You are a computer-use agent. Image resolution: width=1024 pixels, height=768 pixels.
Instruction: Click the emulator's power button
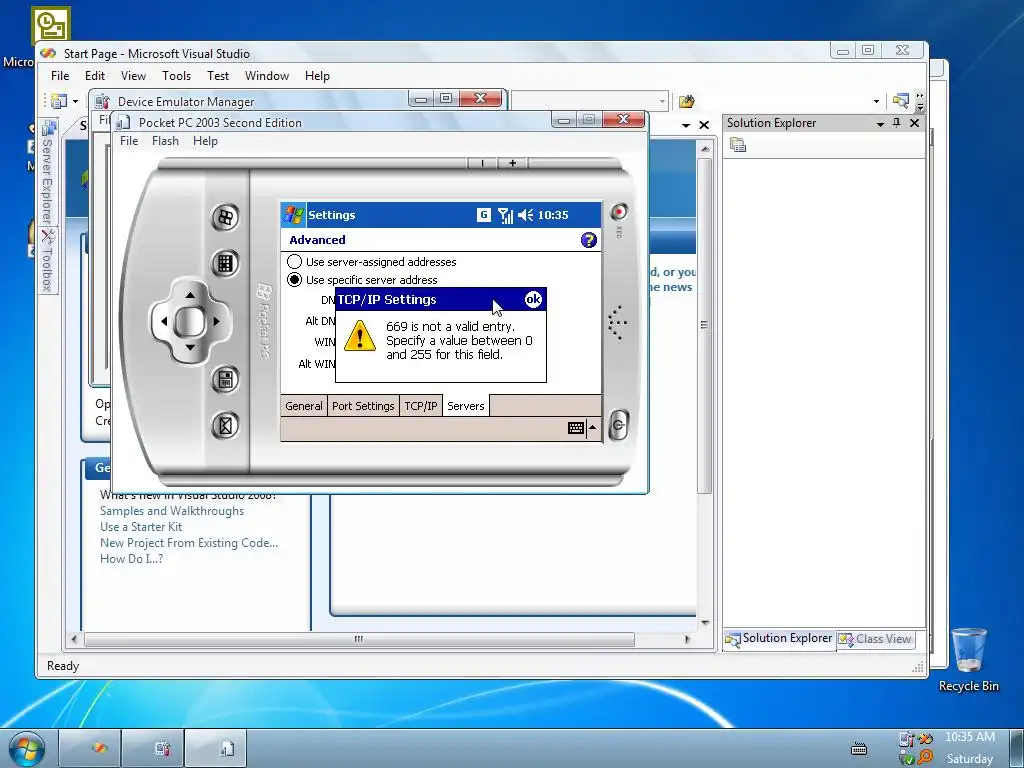click(618, 426)
